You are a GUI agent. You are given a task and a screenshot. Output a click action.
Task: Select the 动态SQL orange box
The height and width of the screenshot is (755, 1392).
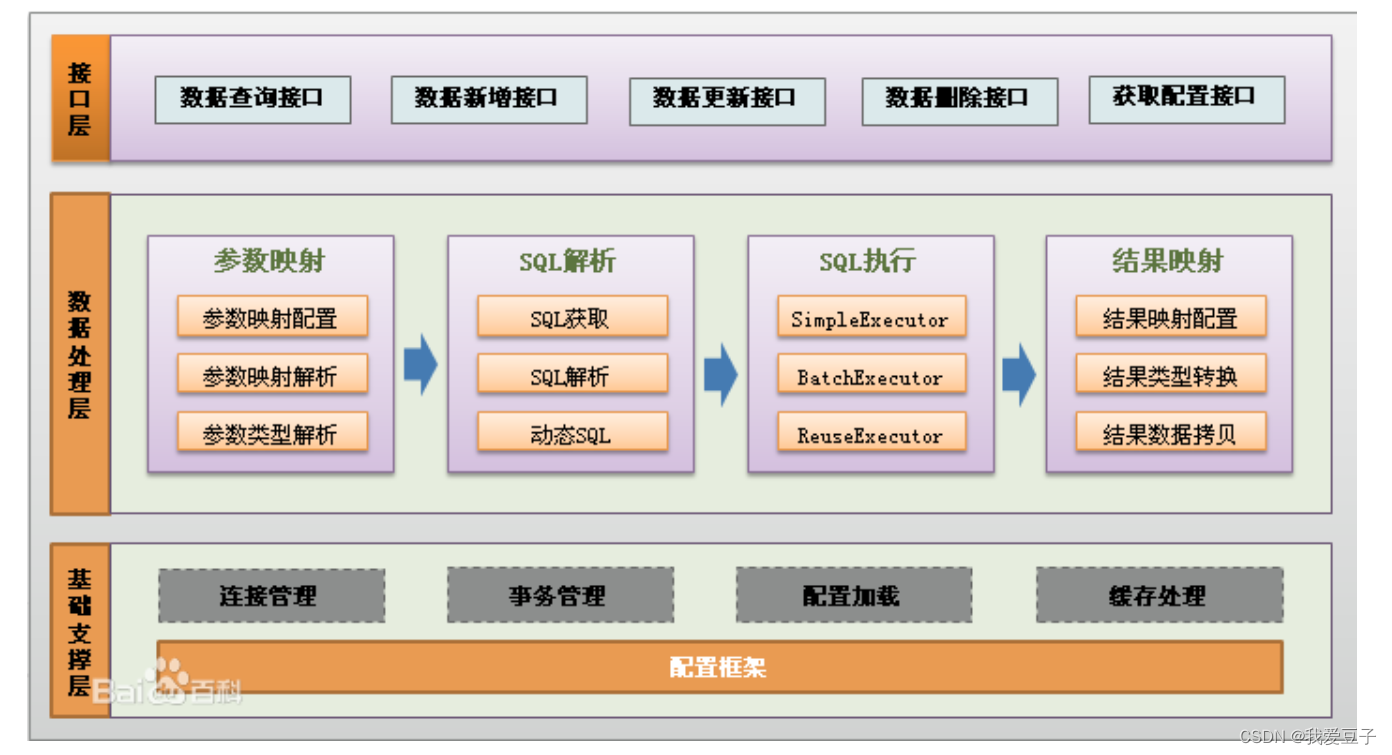572,433
